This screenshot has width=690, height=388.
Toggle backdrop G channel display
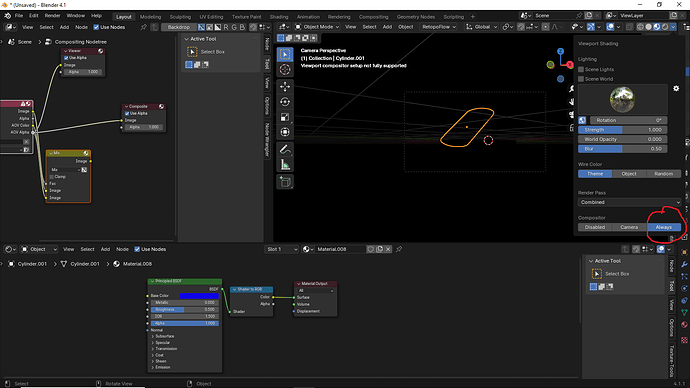[x=234, y=27]
